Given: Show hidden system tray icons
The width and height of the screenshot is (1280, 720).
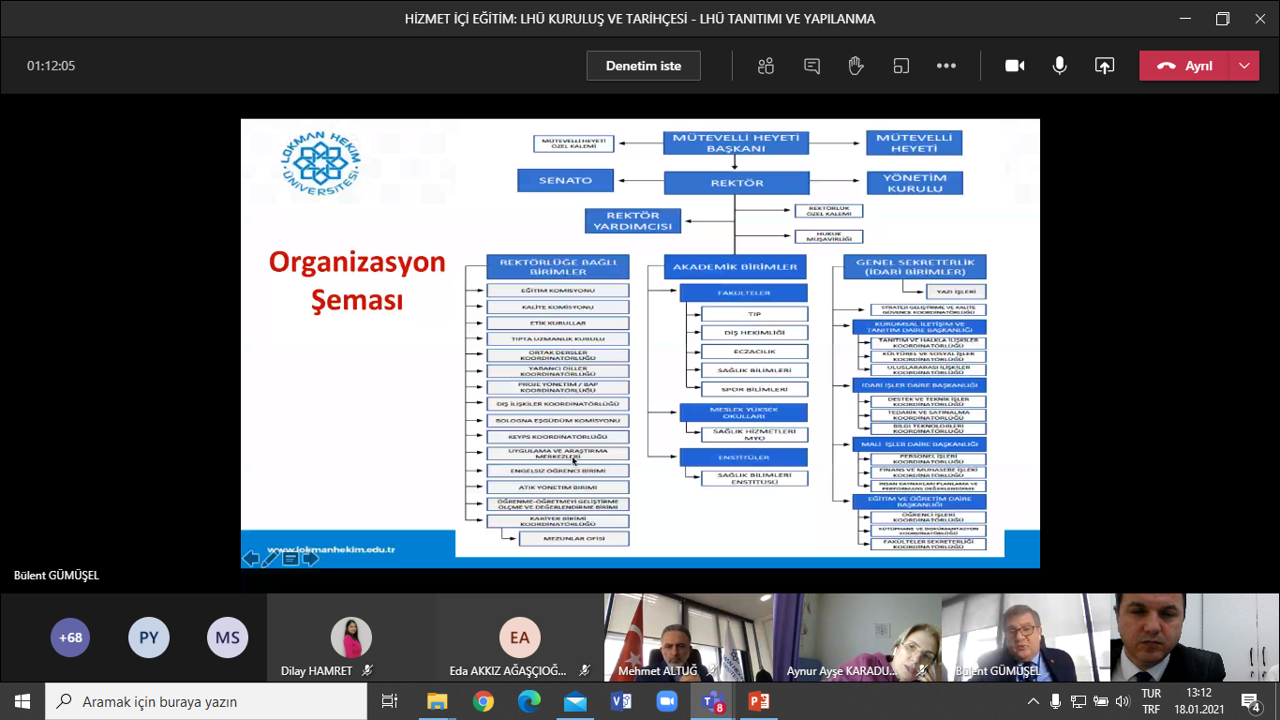Looking at the screenshot, I should [1034, 701].
